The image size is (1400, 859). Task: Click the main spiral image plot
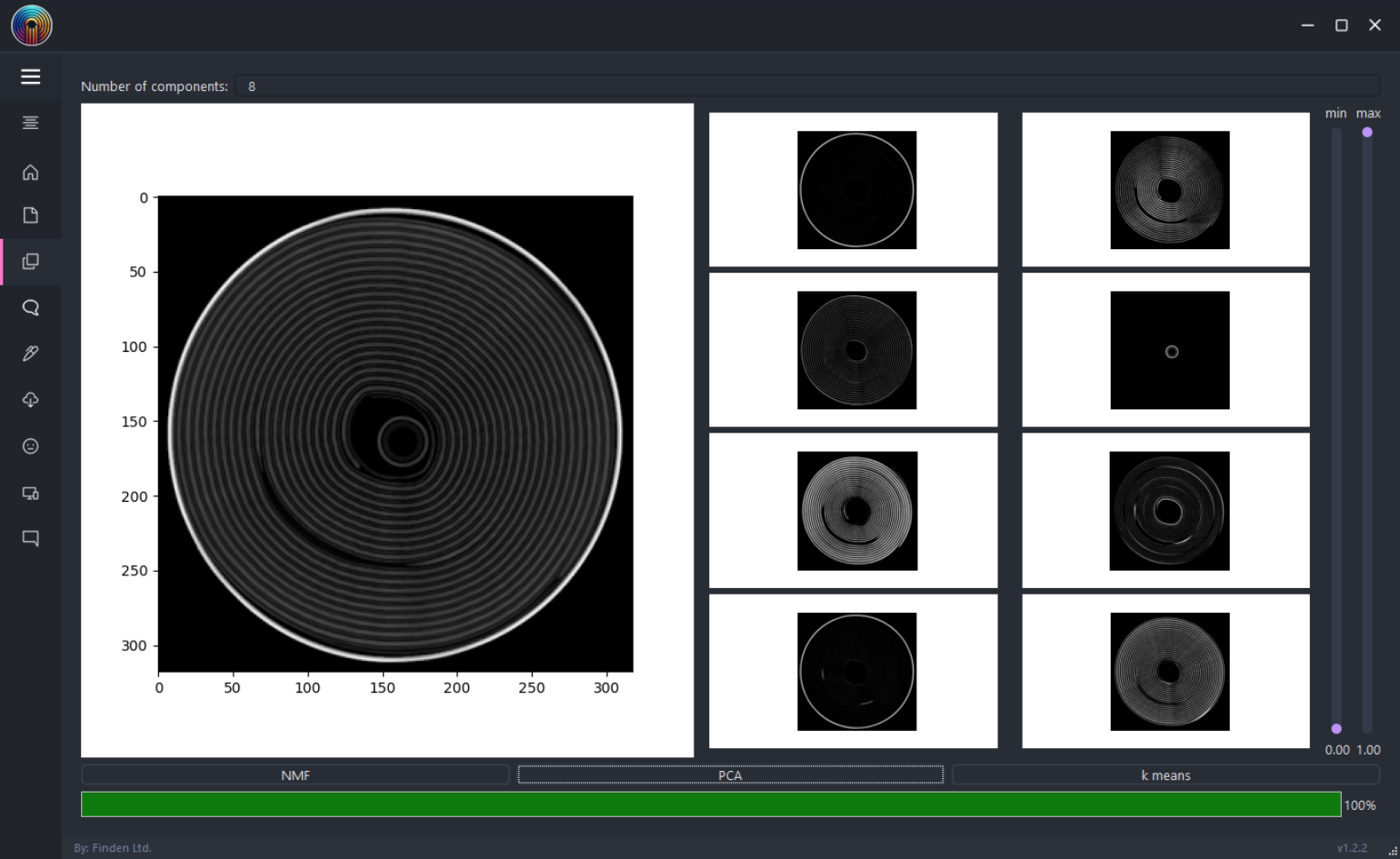click(395, 434)
